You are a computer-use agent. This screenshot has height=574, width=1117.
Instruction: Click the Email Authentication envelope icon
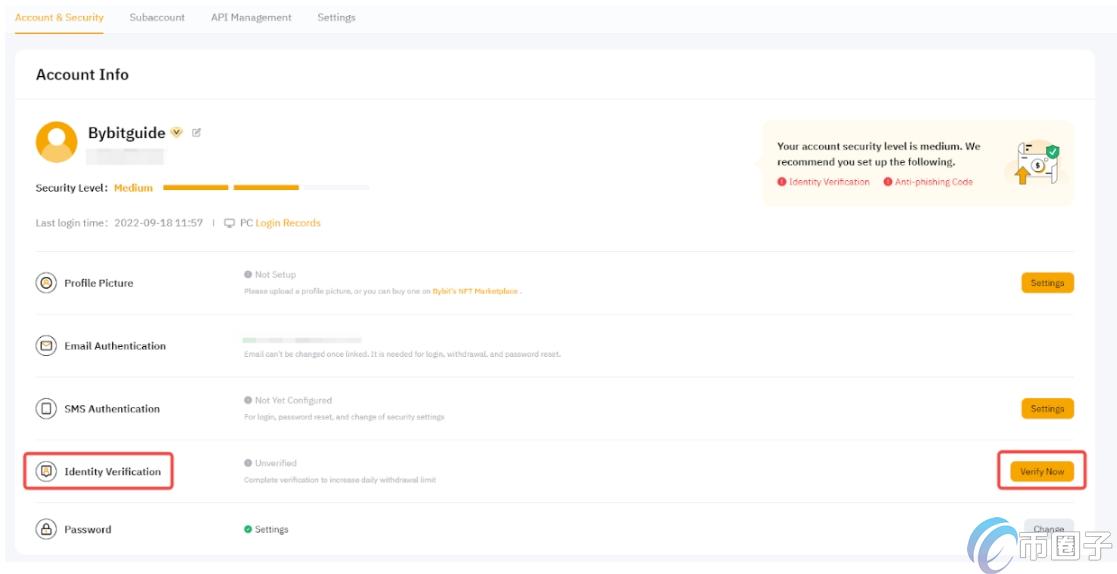pyautogui.click(x=46, y=346)
